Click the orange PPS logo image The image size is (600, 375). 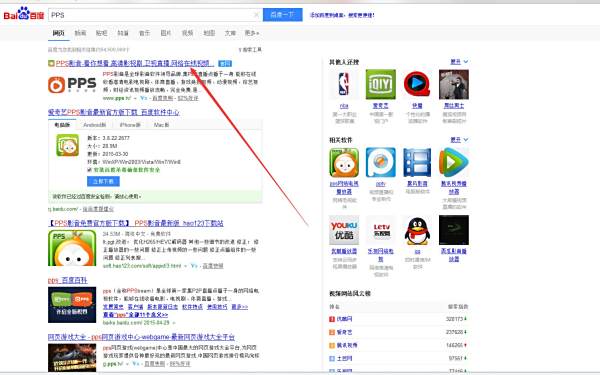(72, 84)
